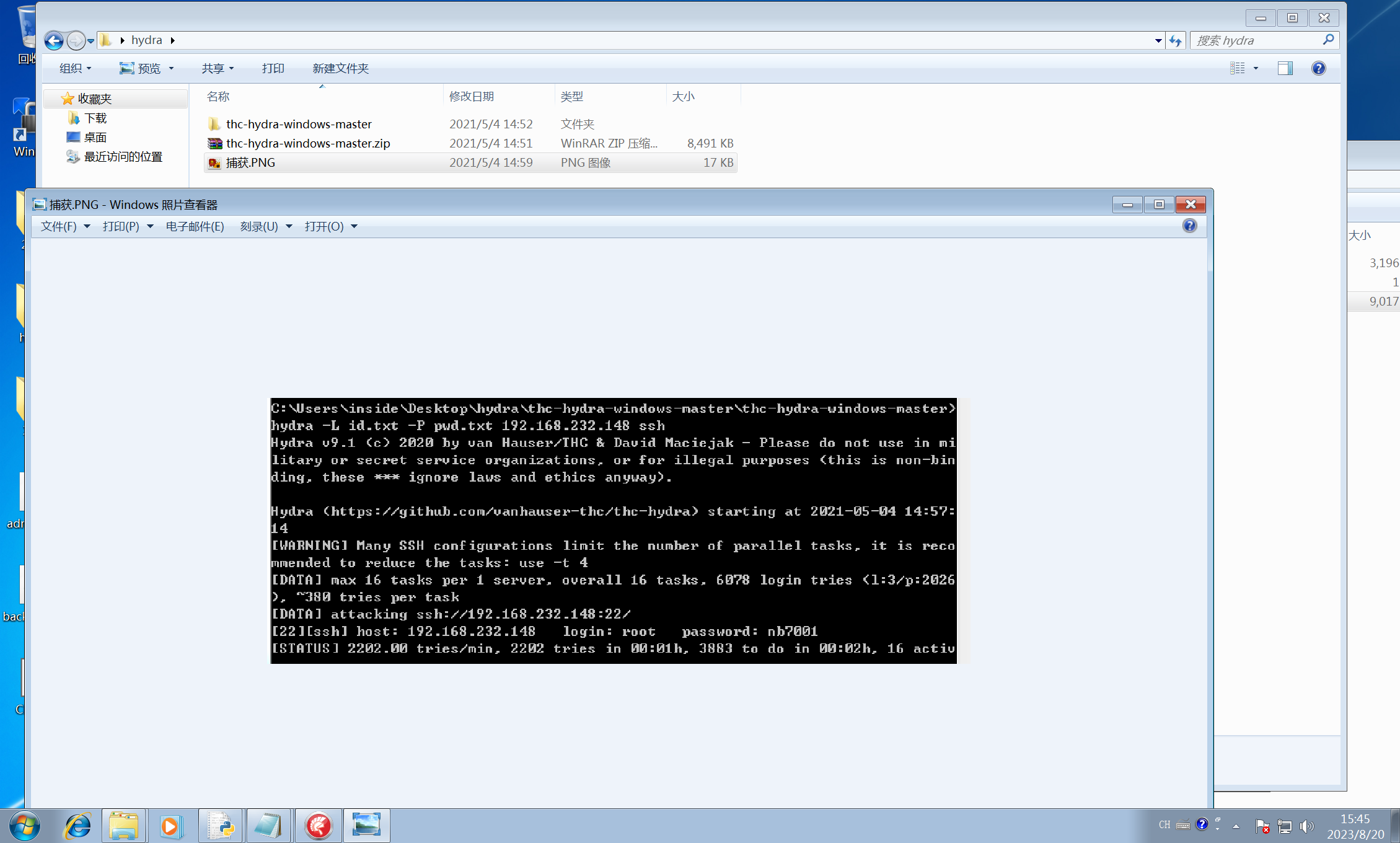The height and width of the screenshot is (843, 1400).
Task: Click 电子邮件(E) in Photo Viewer
Action: (x=195, y=226)
